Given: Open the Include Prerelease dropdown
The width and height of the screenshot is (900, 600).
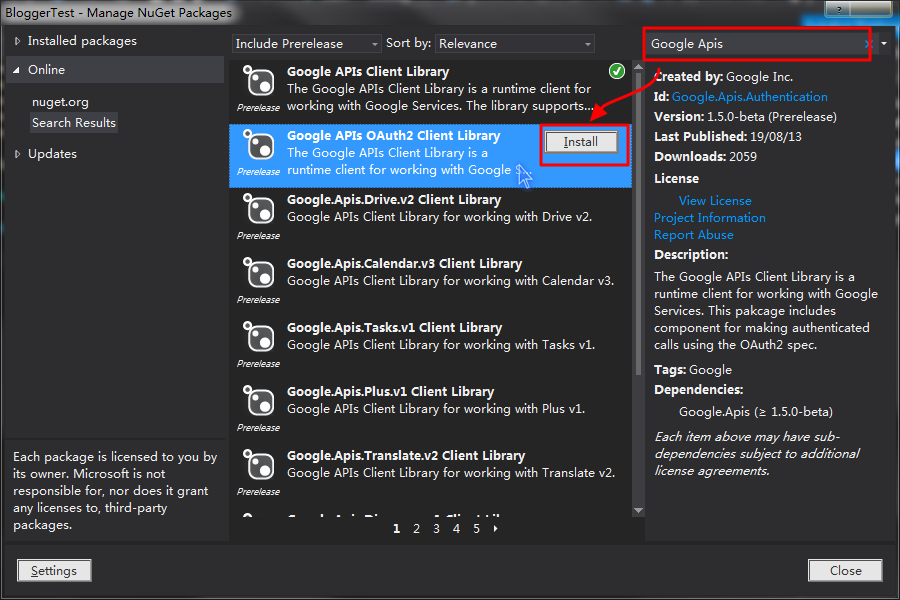Looking at the screenshot, I should (x=307, y=44).
